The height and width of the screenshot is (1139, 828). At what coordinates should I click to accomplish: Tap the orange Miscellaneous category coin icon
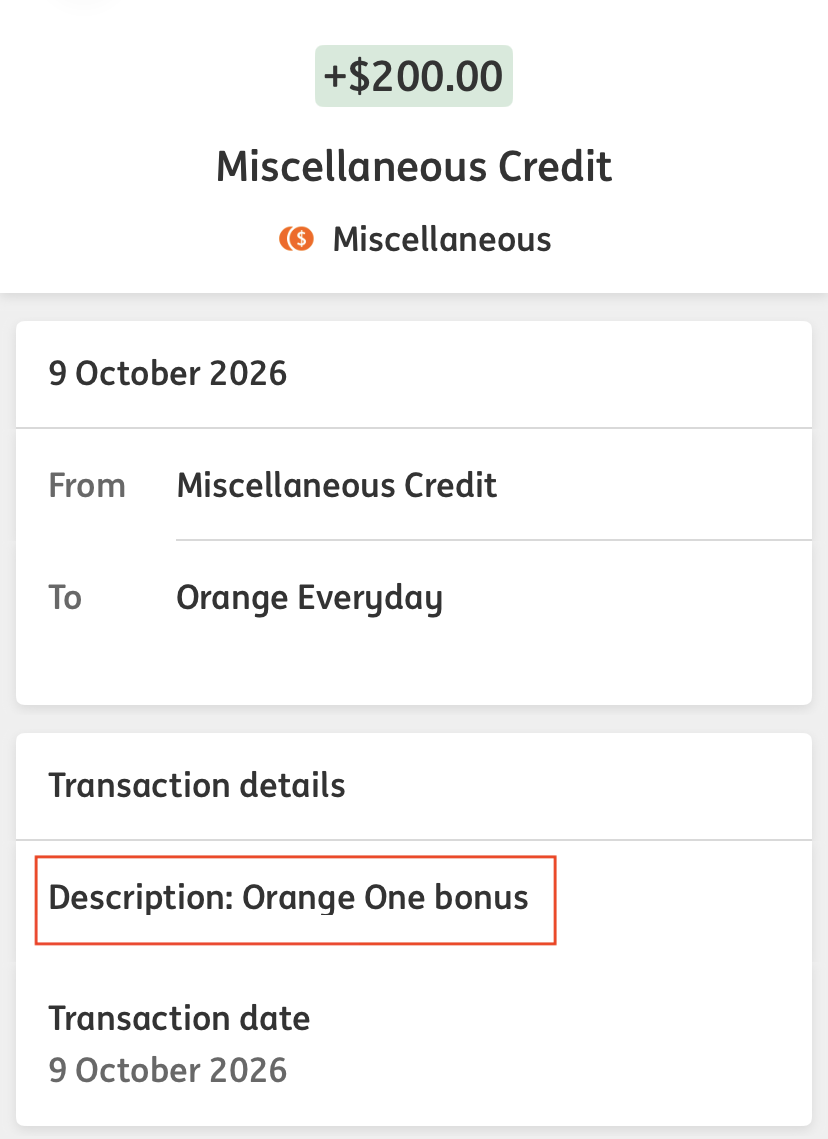[x=296, y=238]
